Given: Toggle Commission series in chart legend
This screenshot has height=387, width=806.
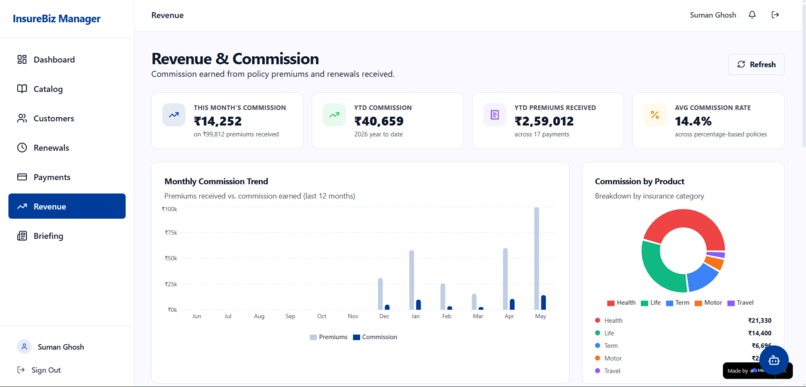Looking at the screenshot, I should pos(375,337).
